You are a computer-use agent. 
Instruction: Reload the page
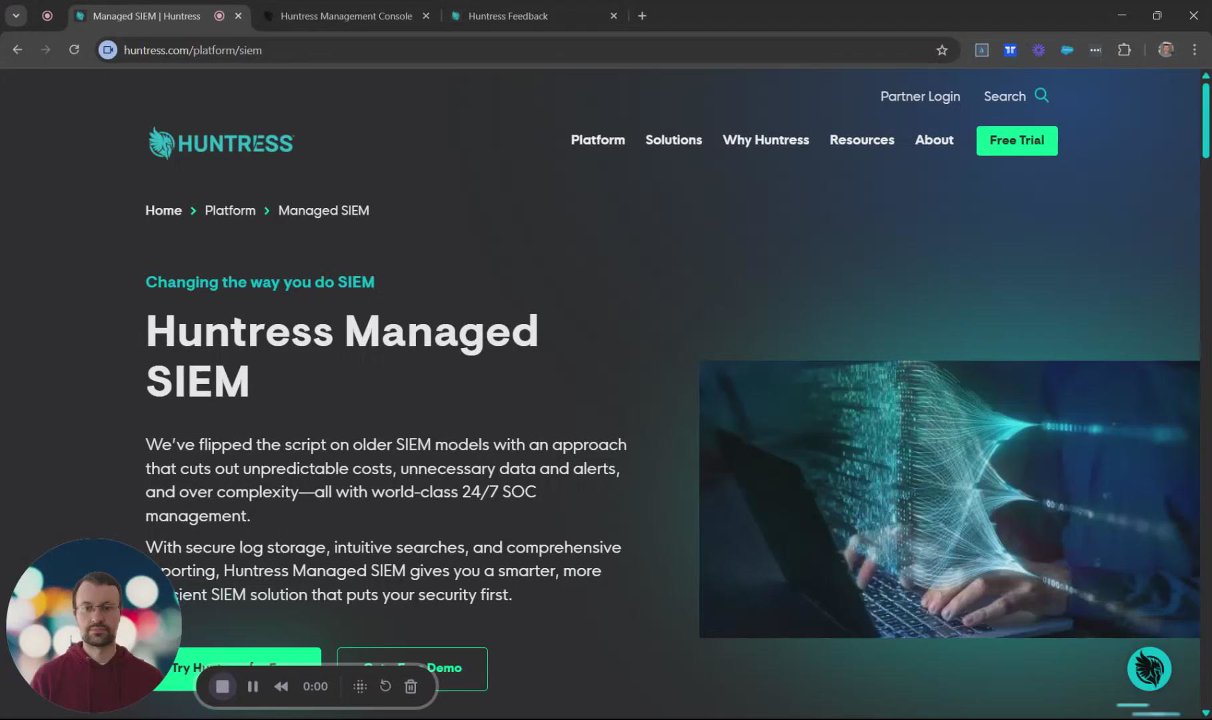click(74, 49)
